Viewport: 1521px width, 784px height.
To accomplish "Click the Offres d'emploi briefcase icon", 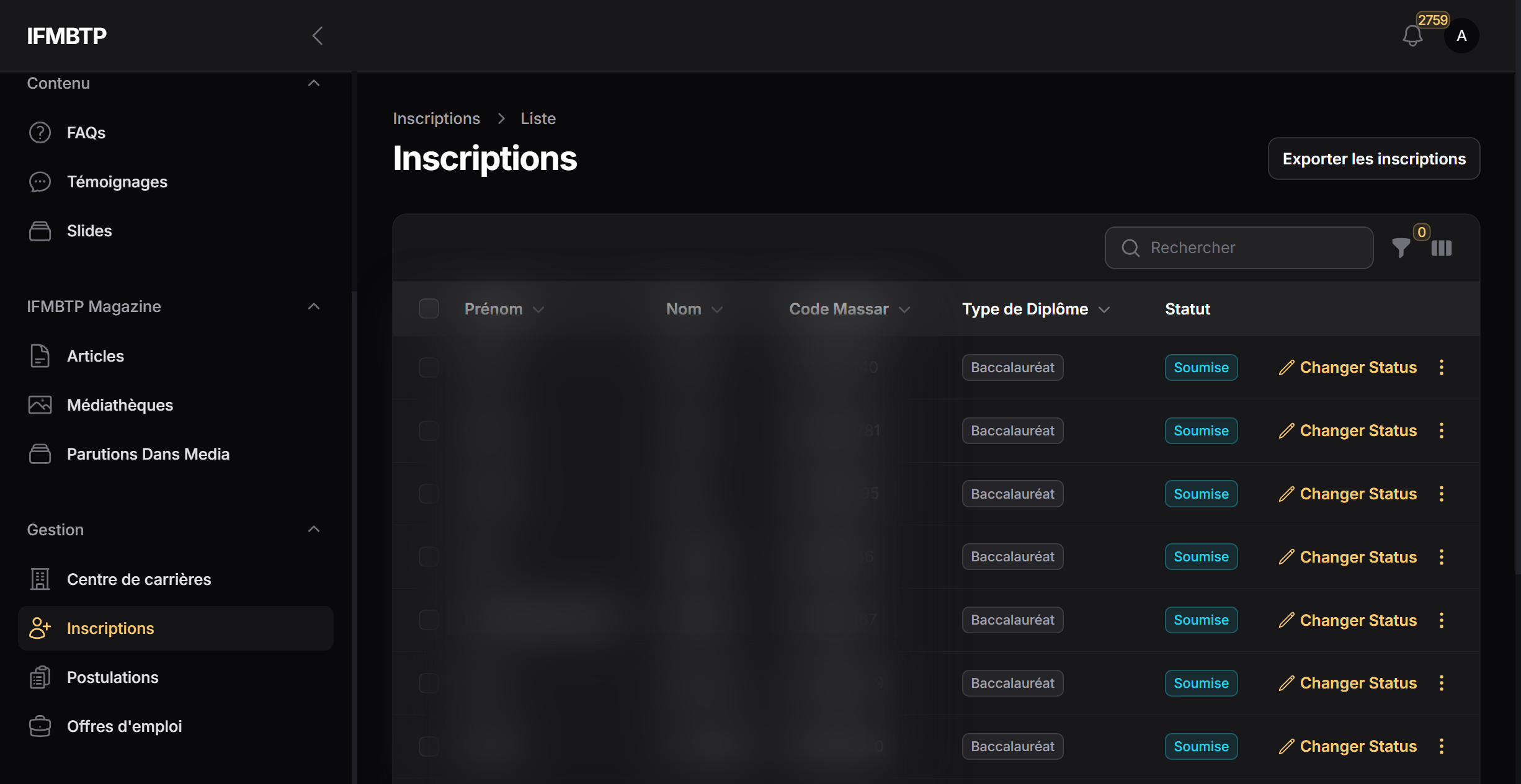I will (40, 726).
